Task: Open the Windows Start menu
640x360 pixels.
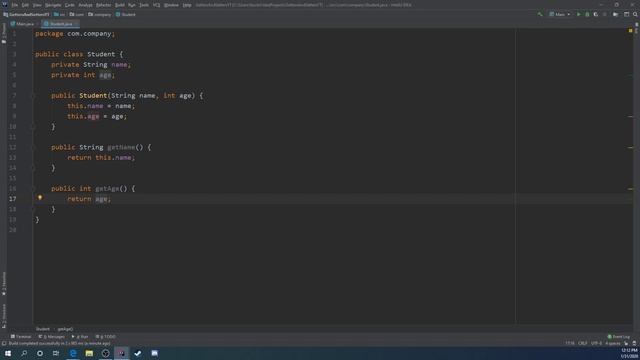Action: (8, 353)
